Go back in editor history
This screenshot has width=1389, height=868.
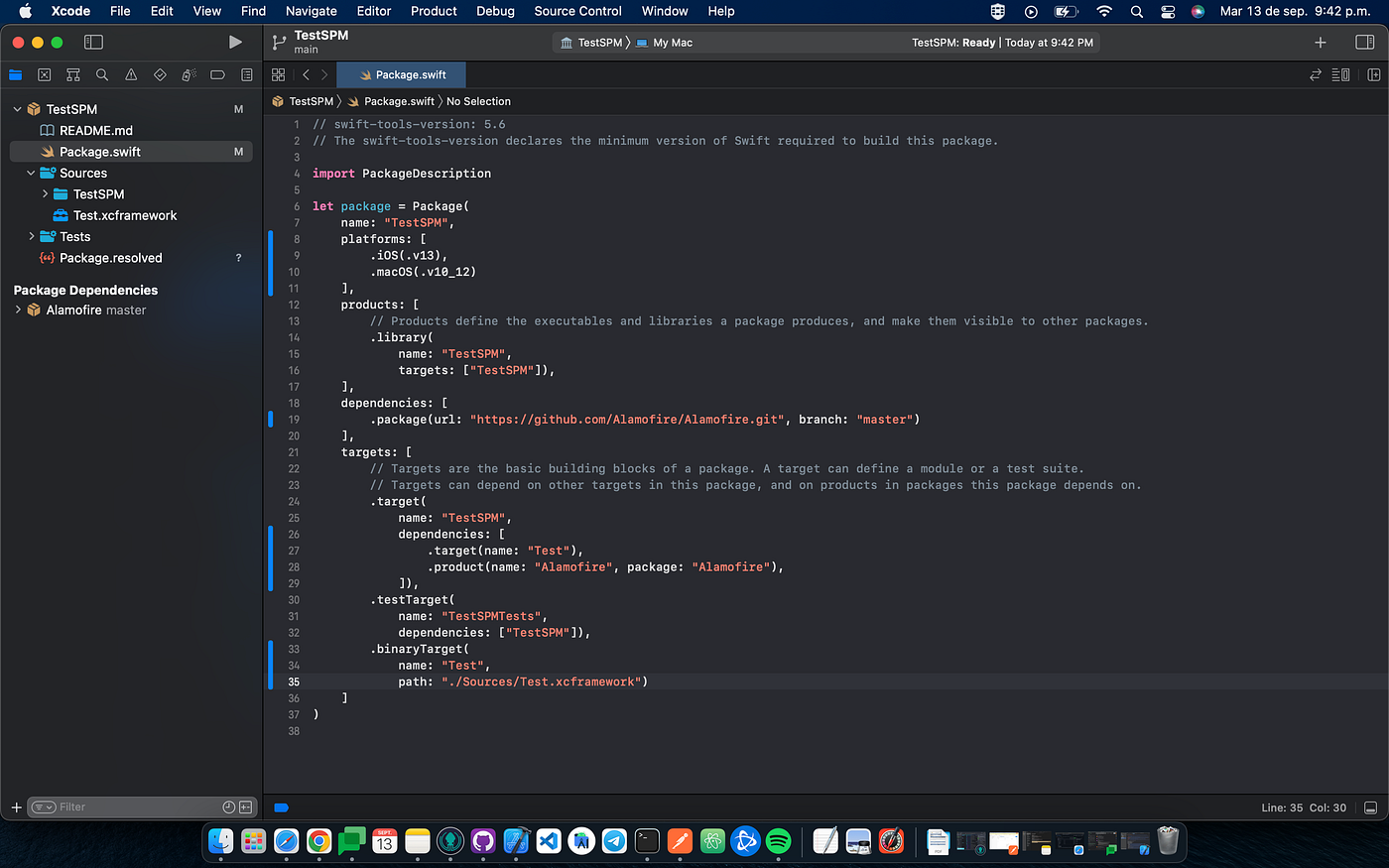(306, 74)
